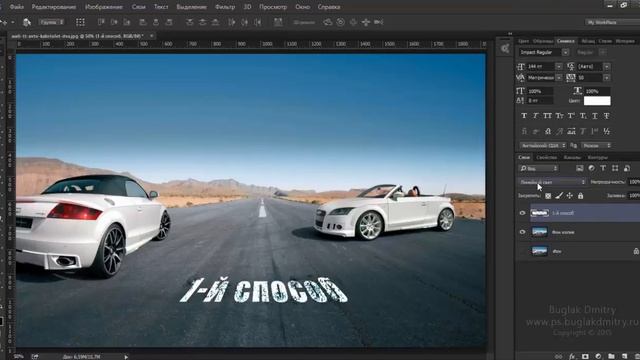Image resolution: width=640 pixels, height=360 pixels.
Task: Open the Фильтр menu
Action: click(x=224, y=7)
